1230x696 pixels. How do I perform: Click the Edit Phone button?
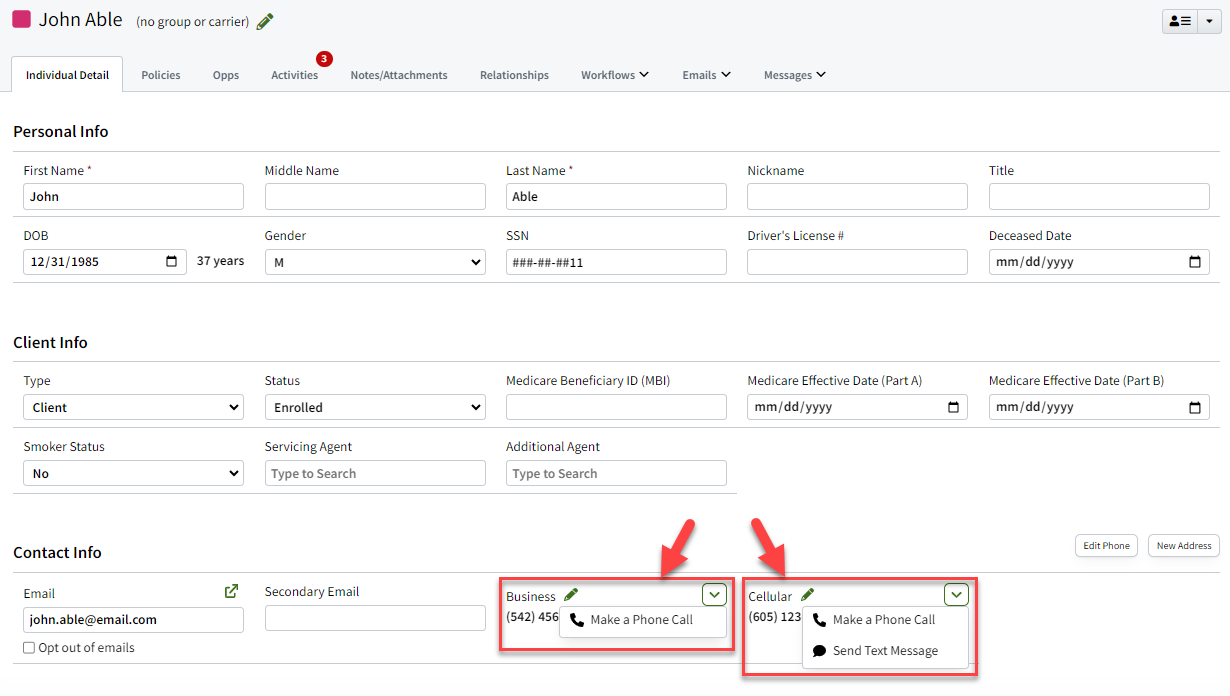coord(1106,545)
